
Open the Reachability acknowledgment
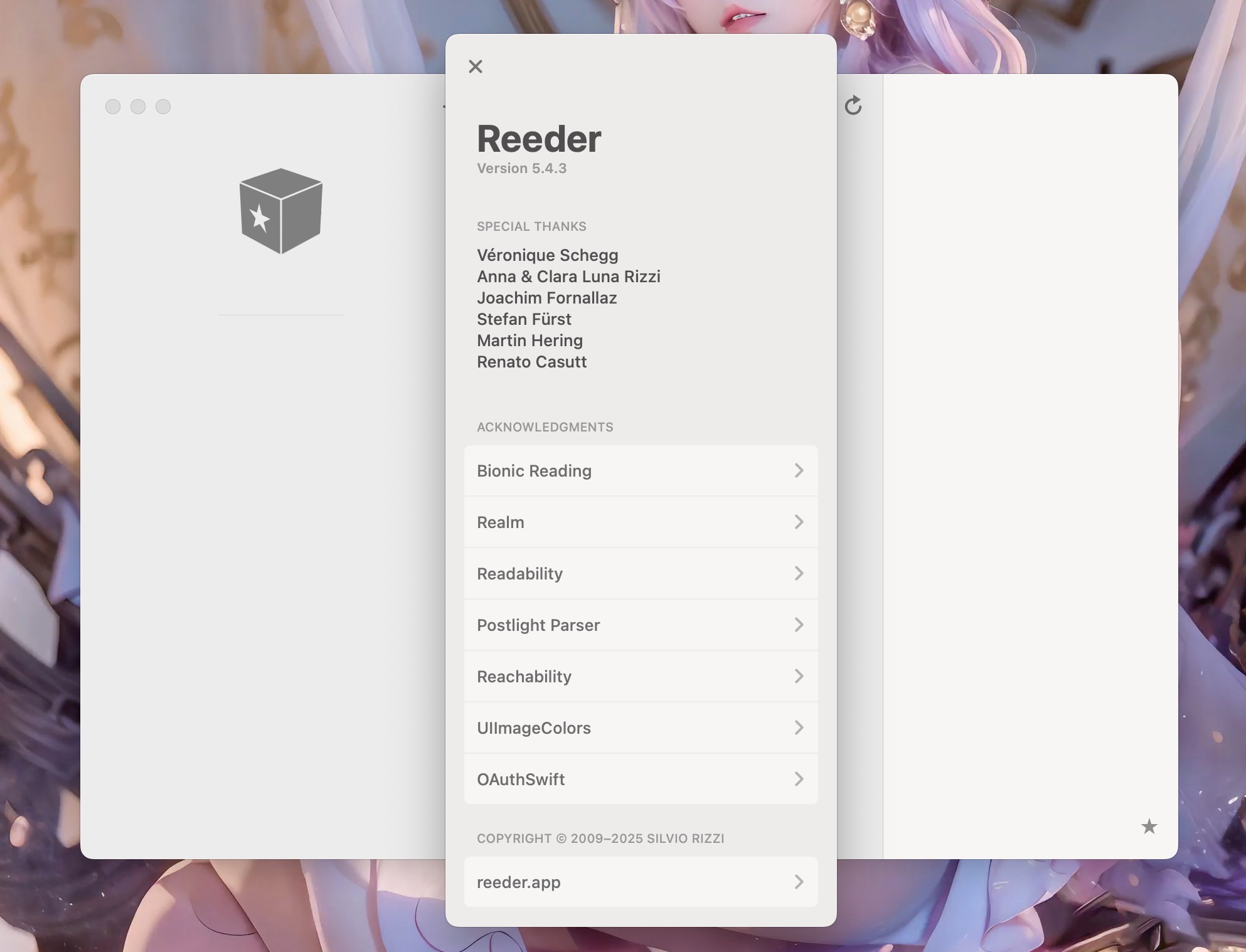pos(641,677)
